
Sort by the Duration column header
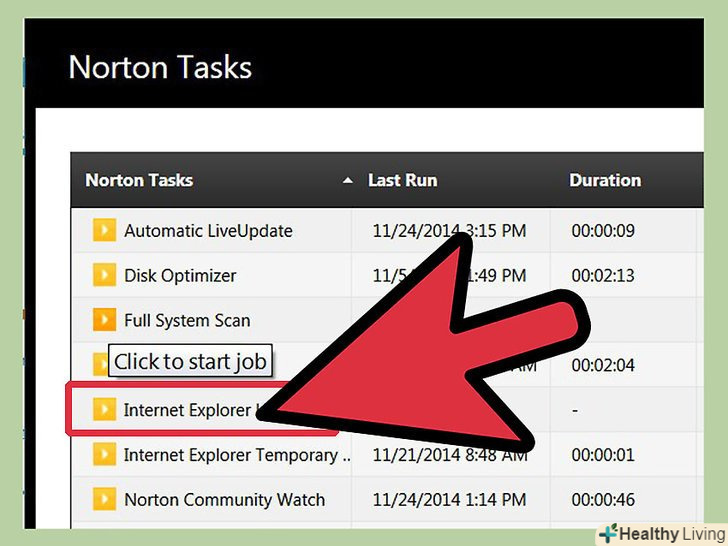tap(605, 180)
